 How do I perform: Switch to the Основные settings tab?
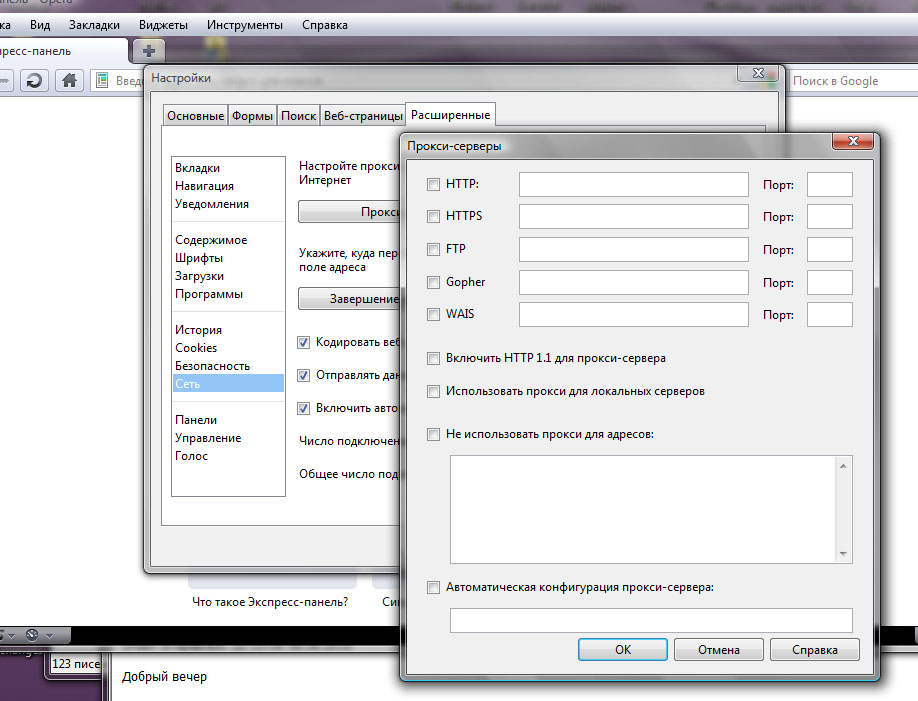click(195, 116)
